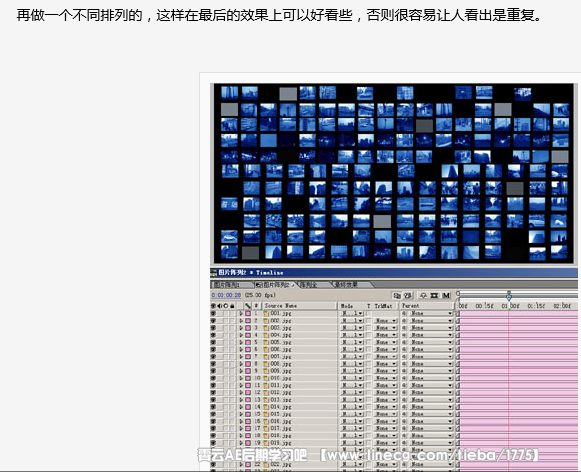This screenshot has width=581, height=472.
Task: Toggle visibility eye of layer 005.jpg
Action: pyautogui.click(x=213, y=342)
